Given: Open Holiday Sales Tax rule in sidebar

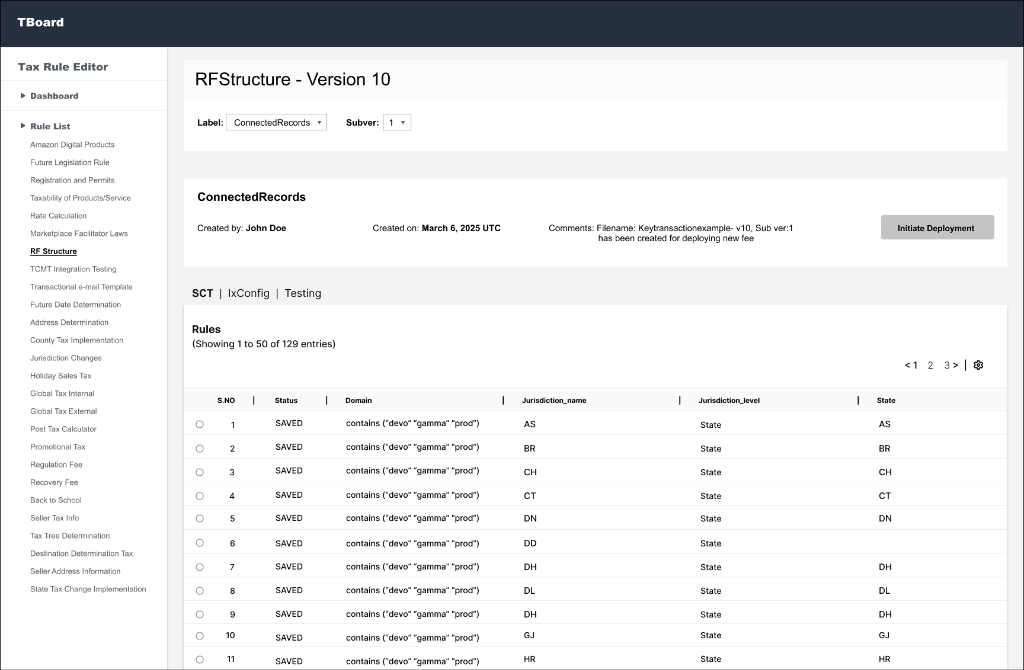Looking at the screenshot, I should (x=60, y=376).
